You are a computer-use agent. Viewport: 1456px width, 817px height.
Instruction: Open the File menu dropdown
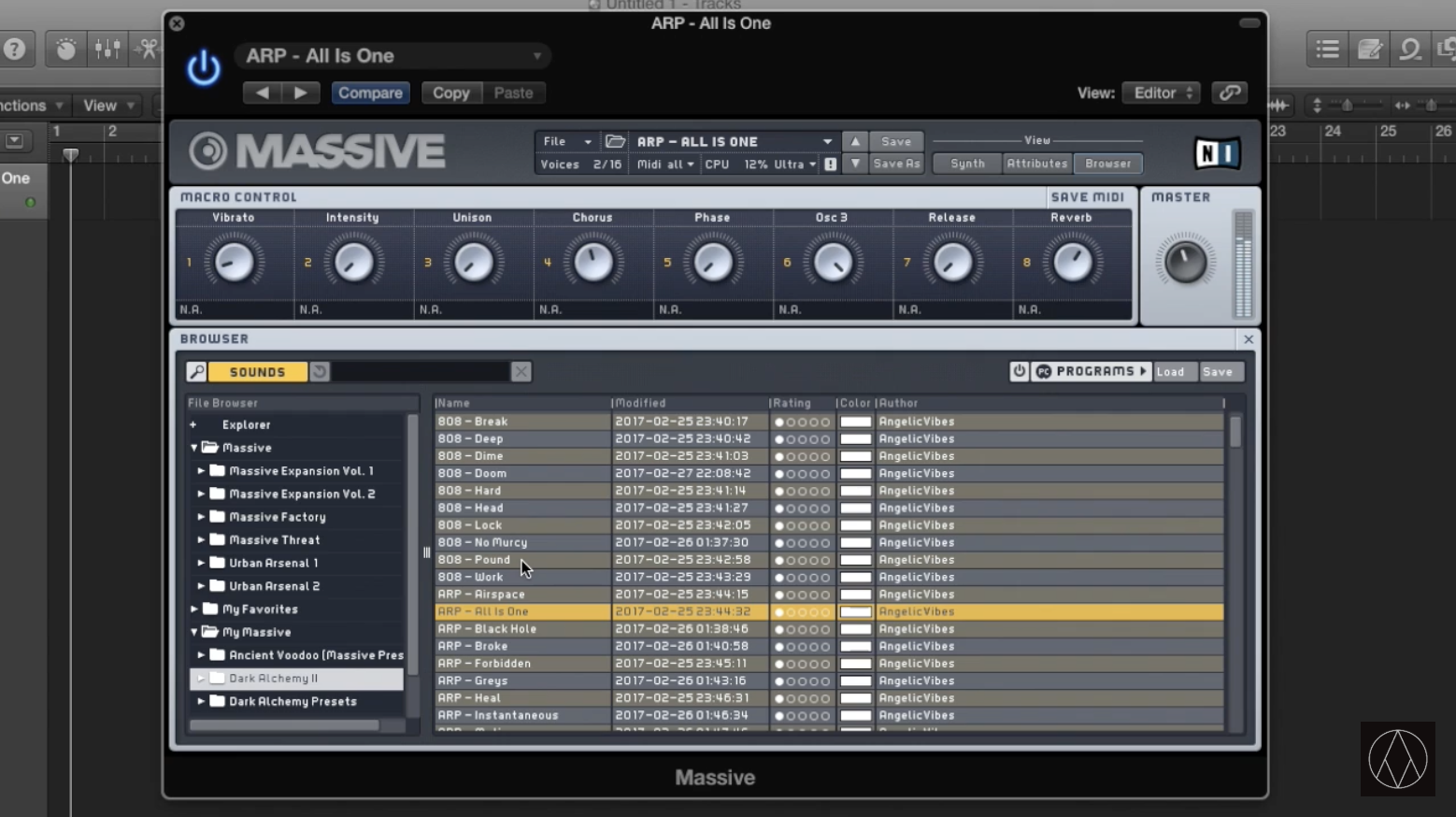(x=566, y=141)
